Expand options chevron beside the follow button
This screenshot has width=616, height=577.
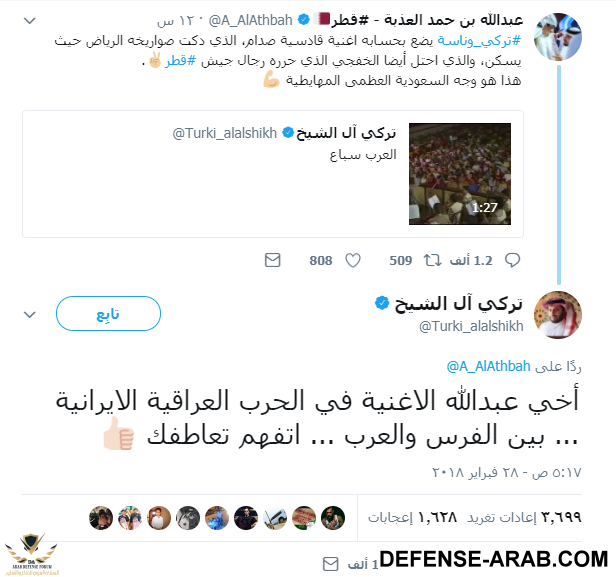pyautogui.click(x=30, y=314)
